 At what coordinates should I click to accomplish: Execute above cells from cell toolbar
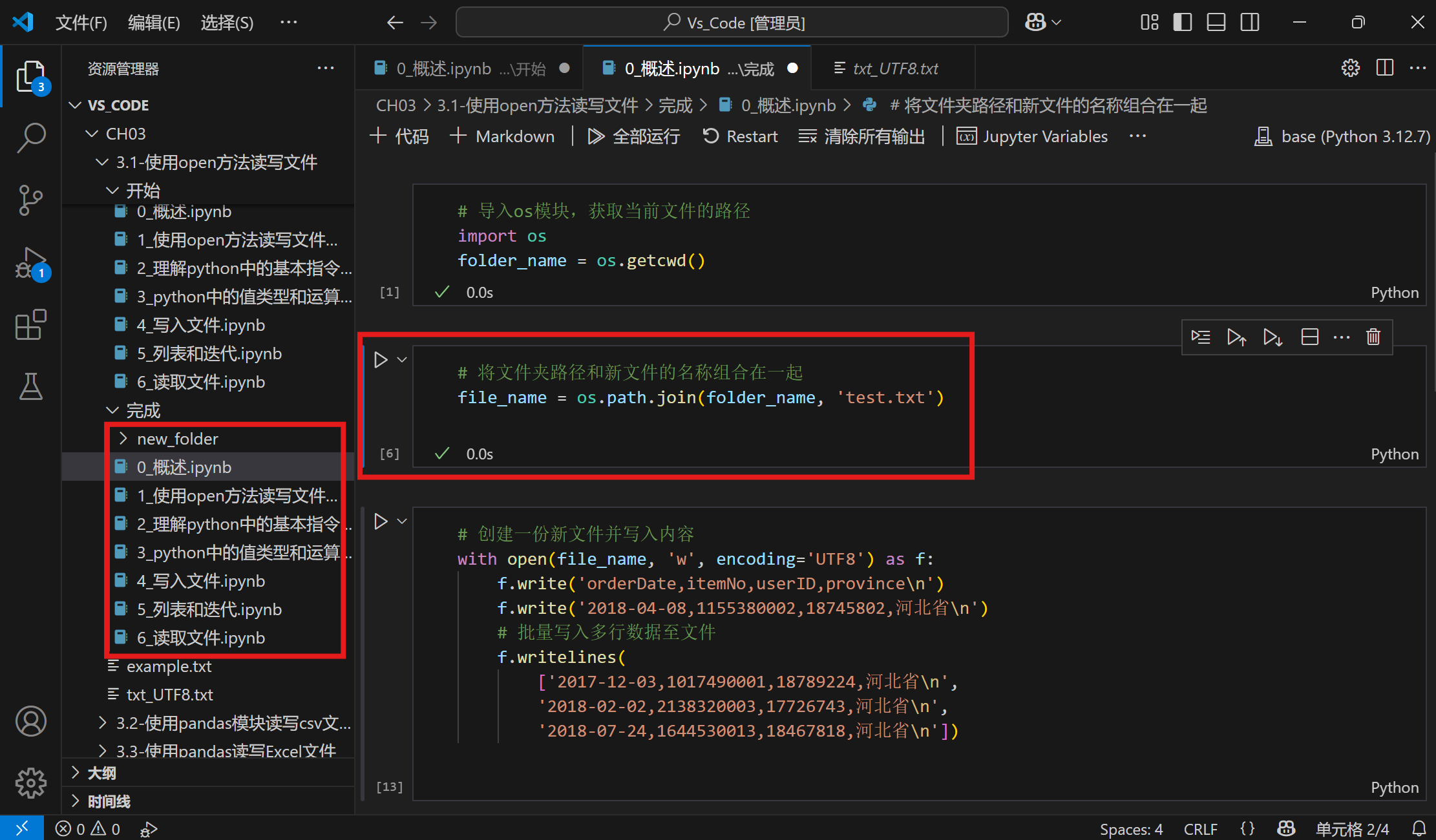[1237, 337]
